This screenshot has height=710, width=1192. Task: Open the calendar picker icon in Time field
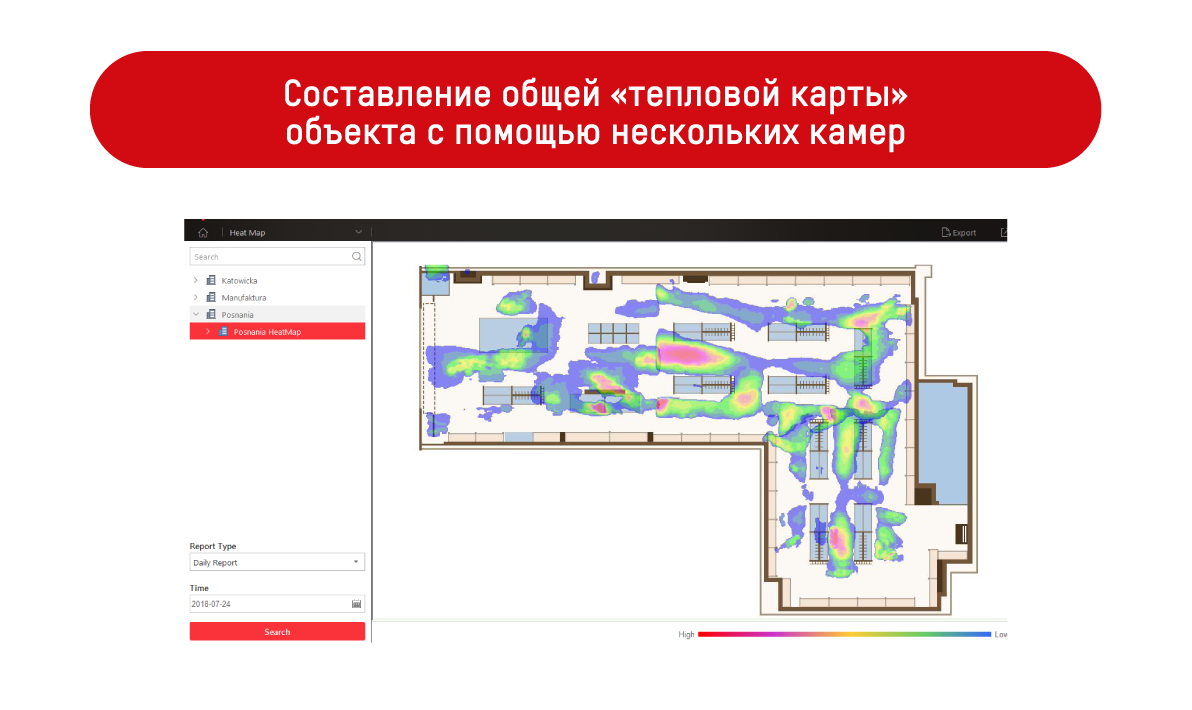[x=356, y=604]
